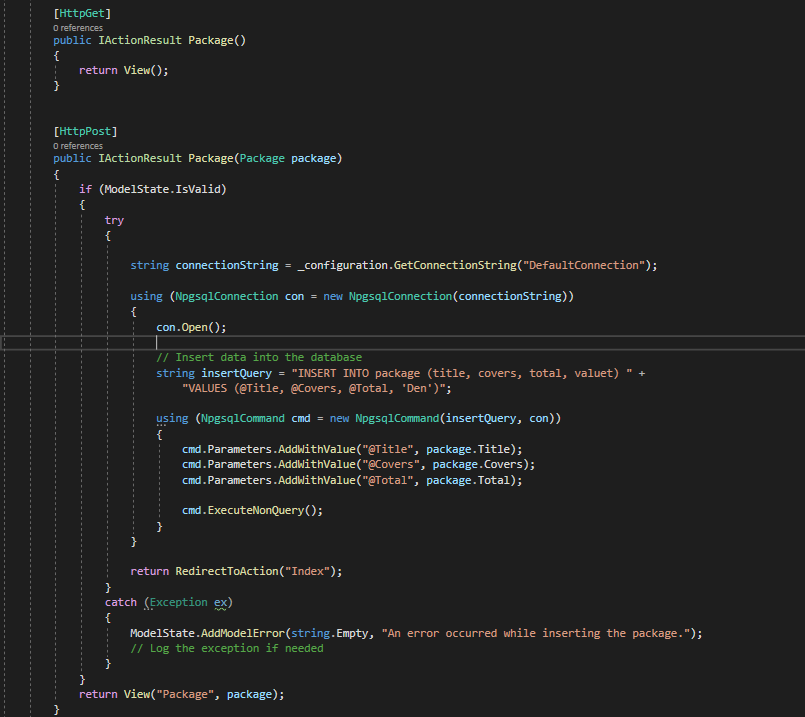Click the con.Open() statement
Viewport: 805px width, 717px height.
point(191,326)
